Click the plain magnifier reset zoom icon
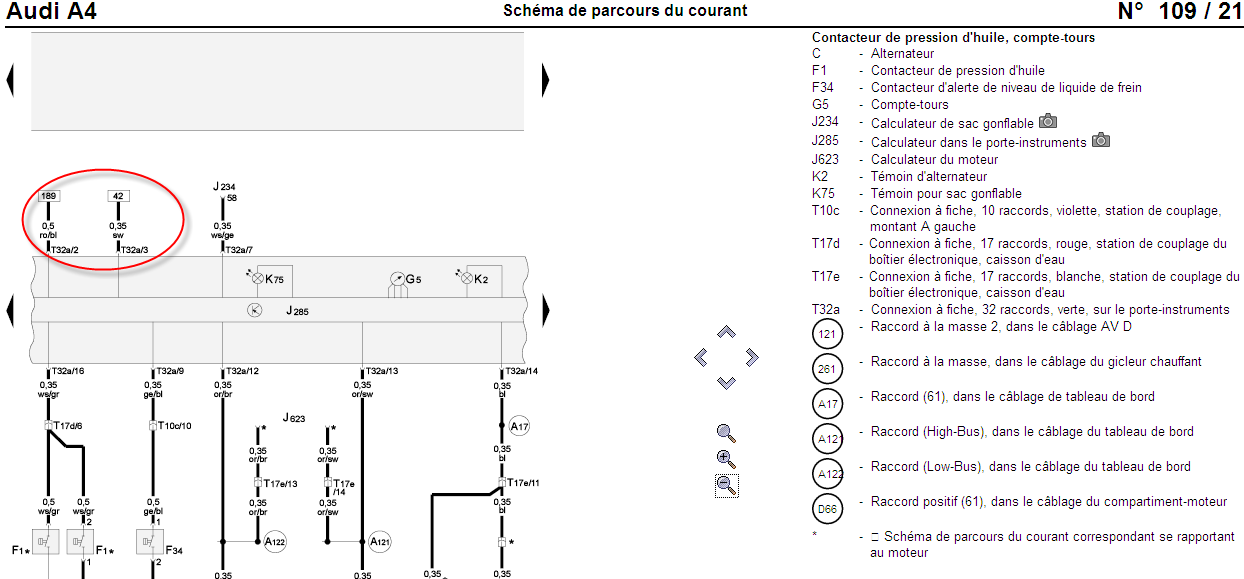Viewport: 1244px width, 579px height. (x=726, y=433)
